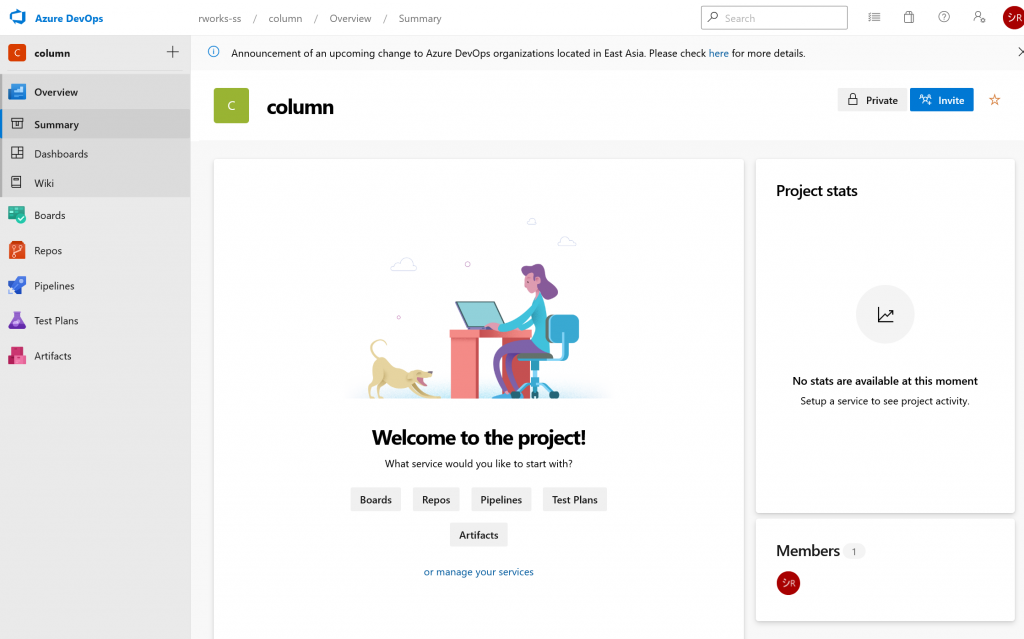This screenshot has width=1024, height=639.
Task: Start with the Artifacts service button
Action: [479, 535]
